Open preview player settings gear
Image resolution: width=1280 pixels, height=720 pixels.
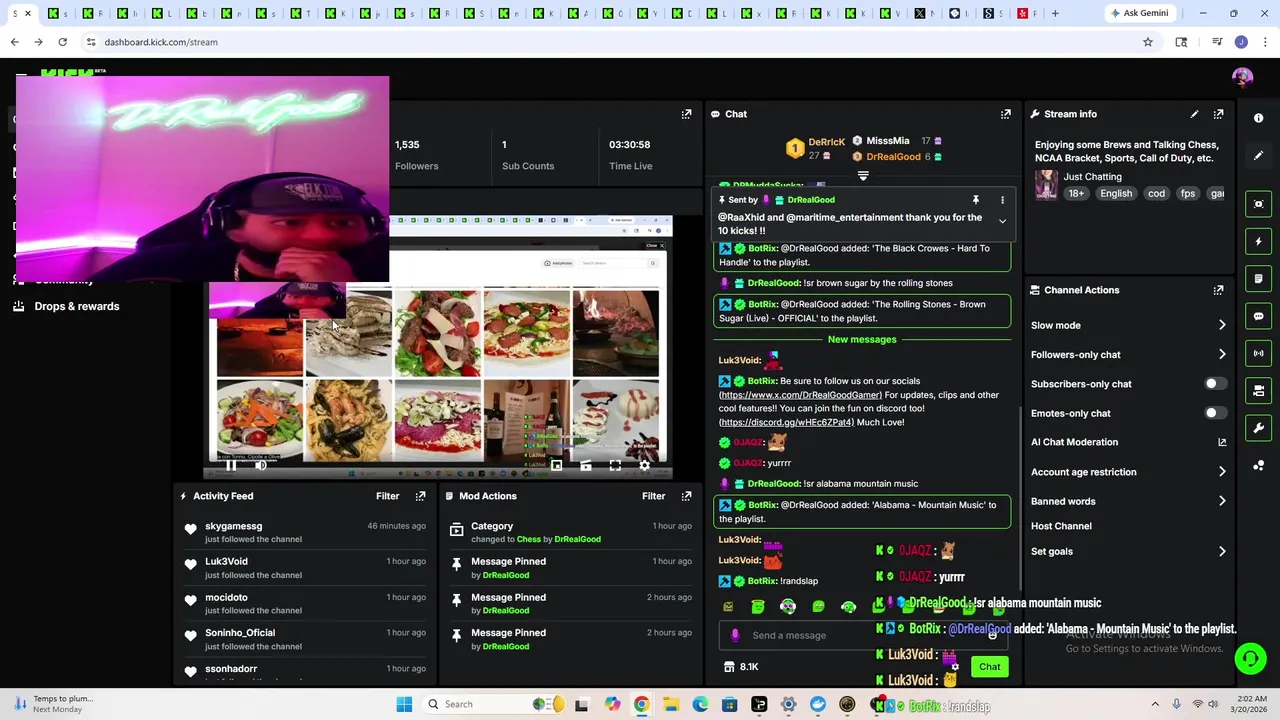(645, 465)
